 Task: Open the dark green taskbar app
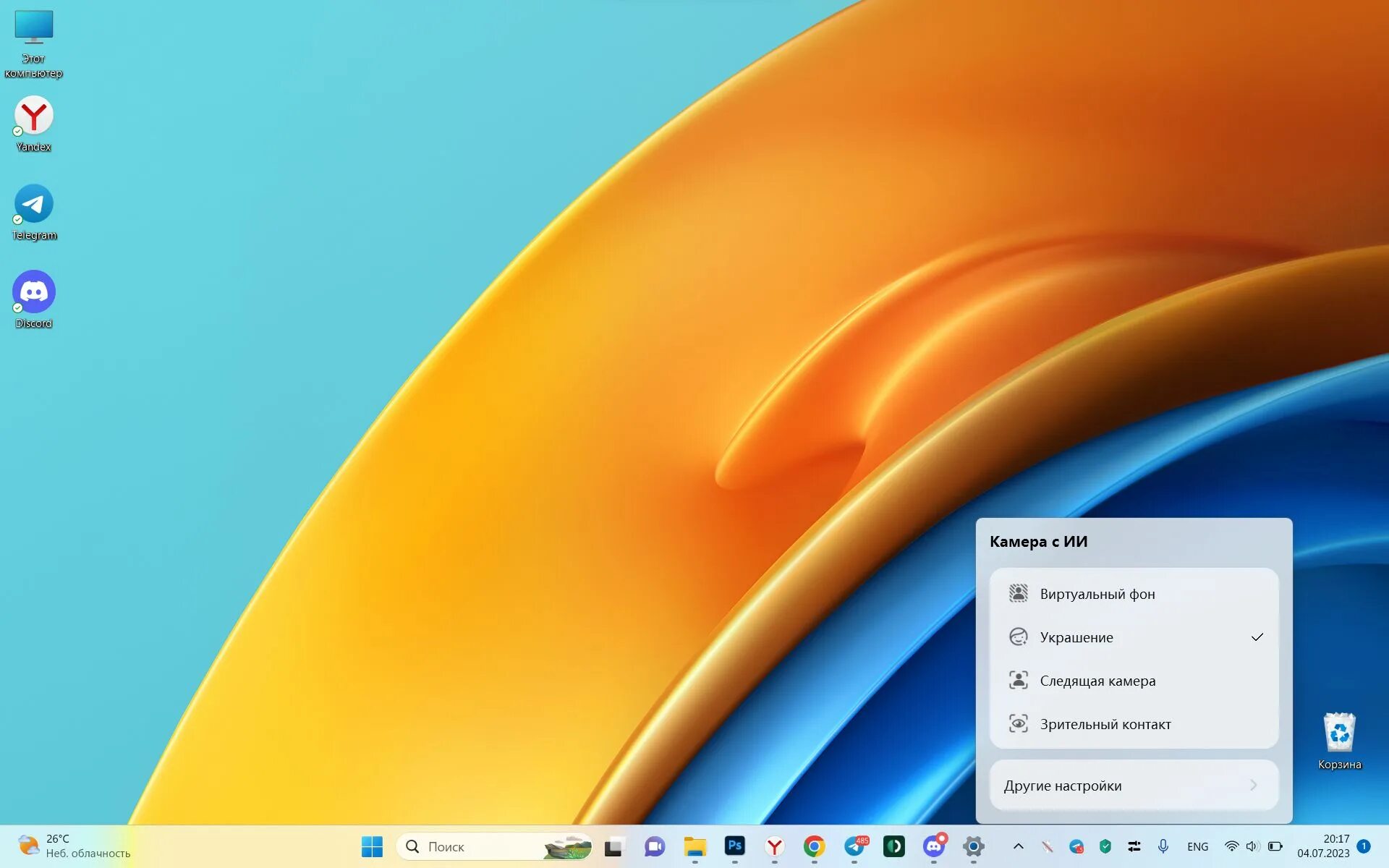coord(894,846)
